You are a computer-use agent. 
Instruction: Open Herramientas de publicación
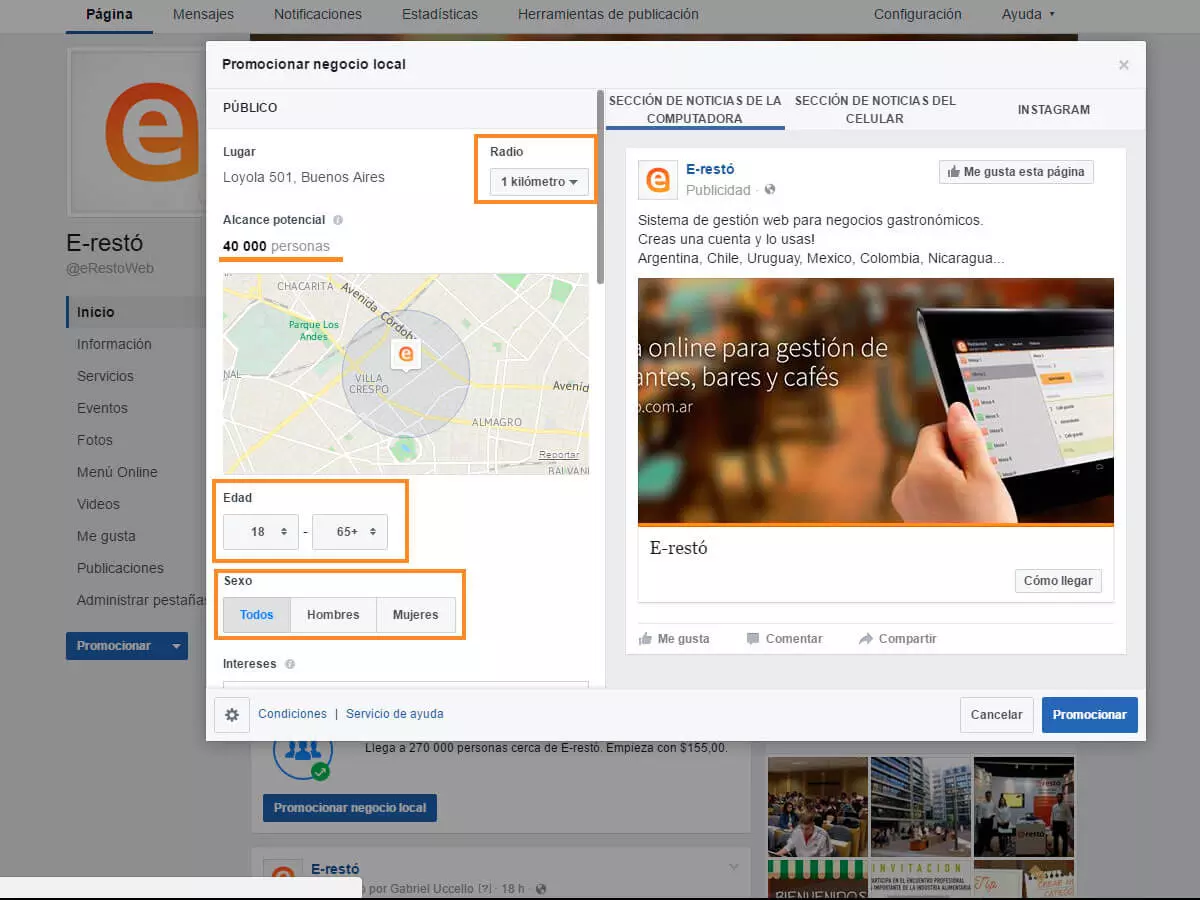click(x=608, y=15)
